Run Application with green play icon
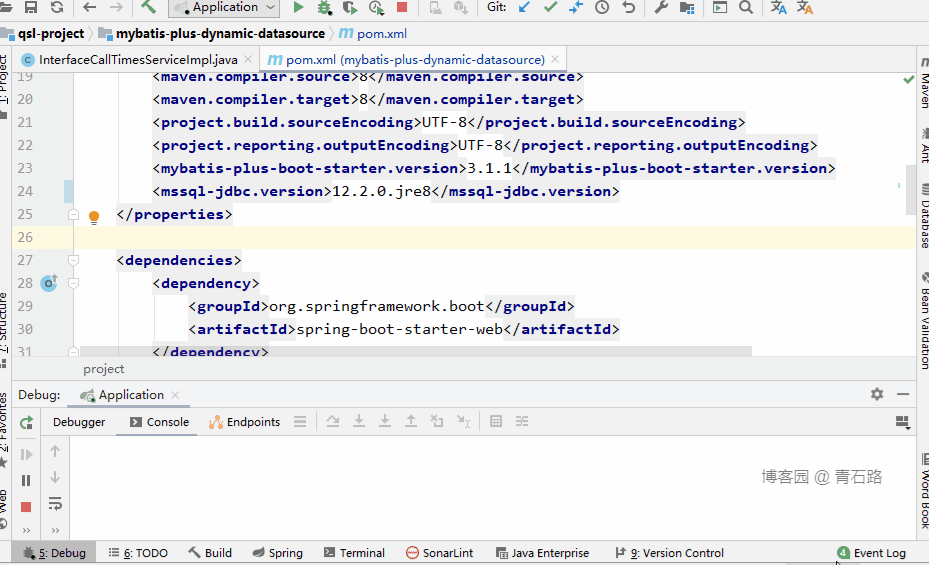Image resolution: width=929 pixels, height=565 pixels. pos(299,7)
